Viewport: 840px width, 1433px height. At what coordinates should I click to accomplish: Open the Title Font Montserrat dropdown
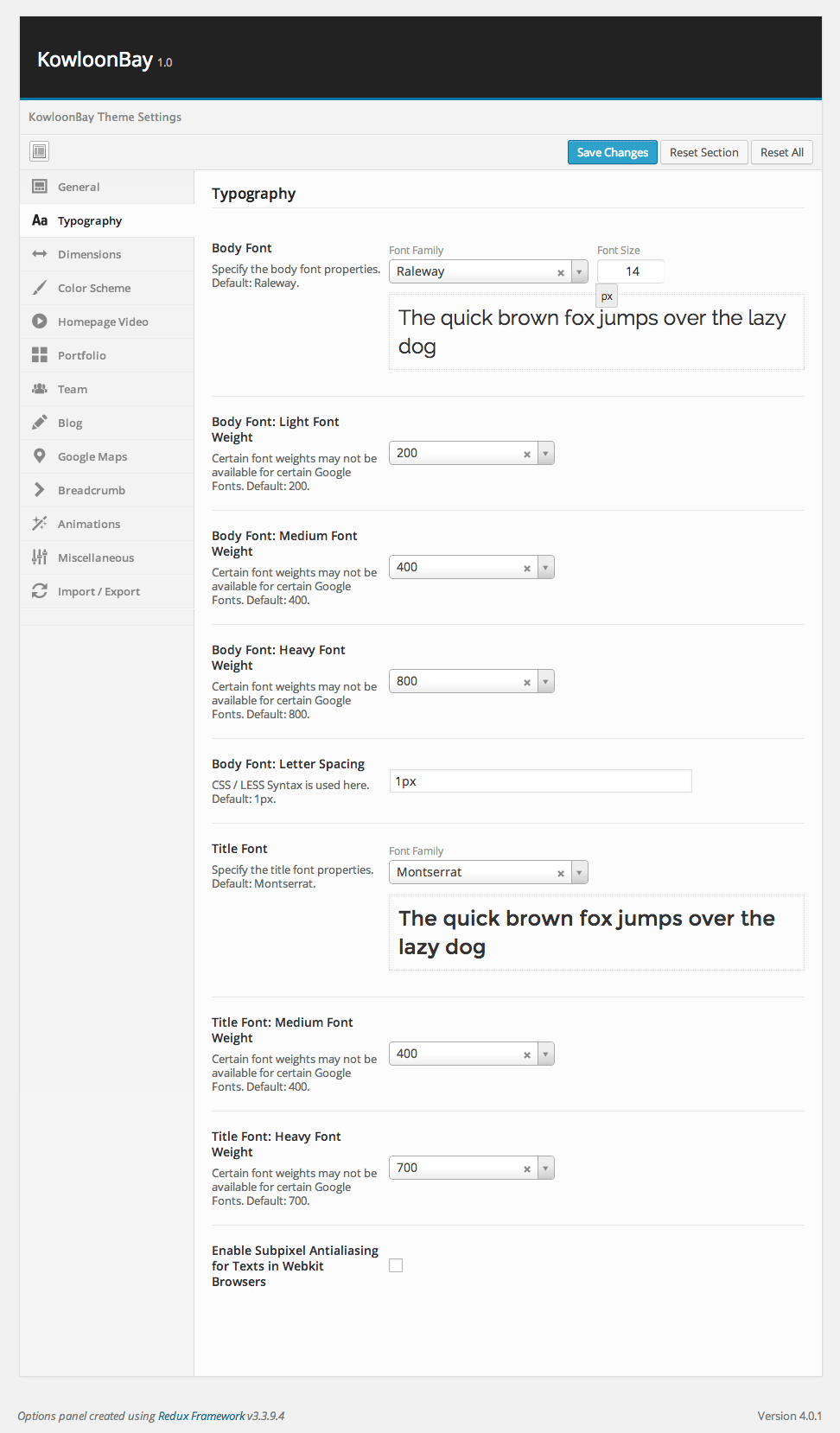(x=579, y=872)
